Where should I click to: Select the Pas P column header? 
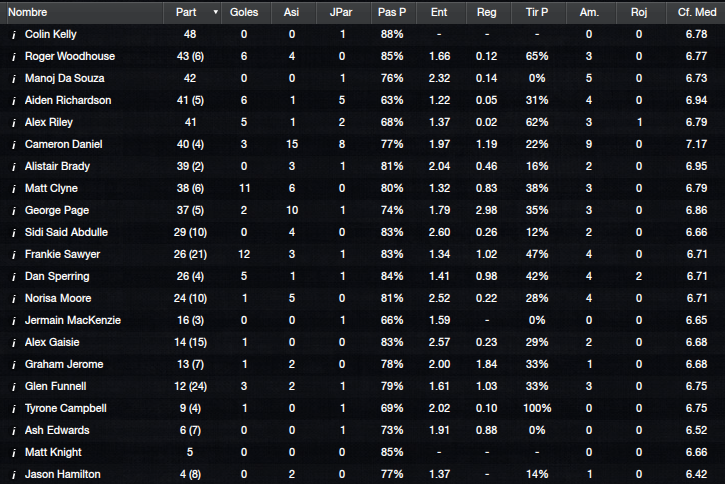coord(392,12)
